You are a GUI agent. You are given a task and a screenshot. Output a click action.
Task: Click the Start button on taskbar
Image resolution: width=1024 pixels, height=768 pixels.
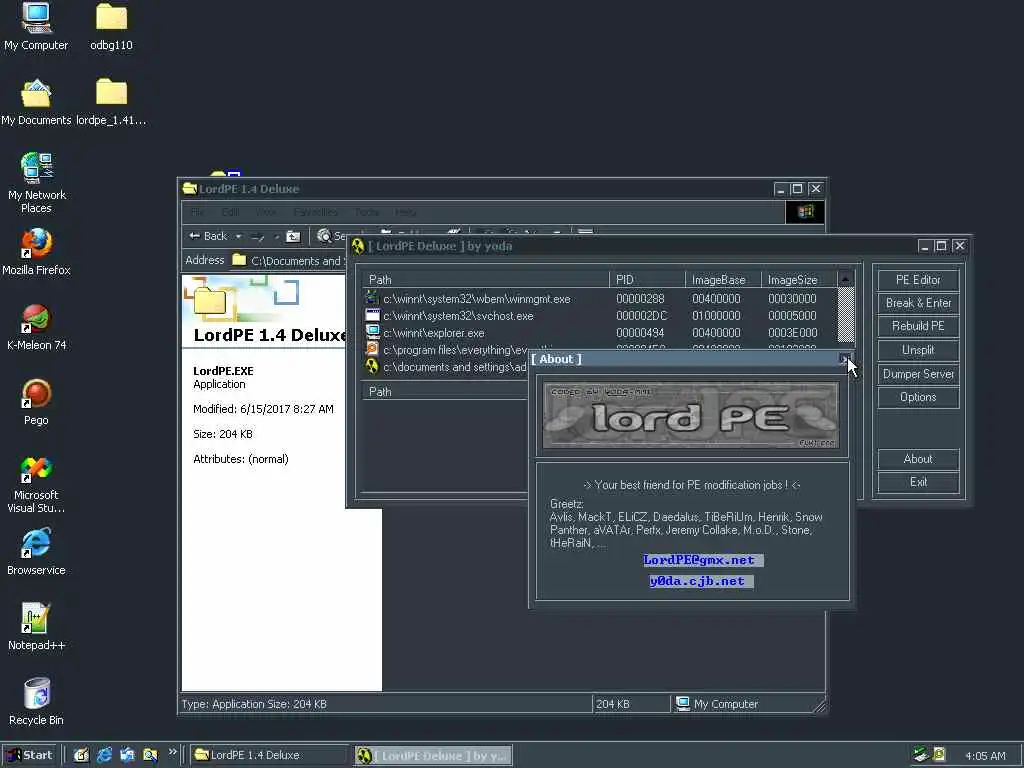click(30, 755)
